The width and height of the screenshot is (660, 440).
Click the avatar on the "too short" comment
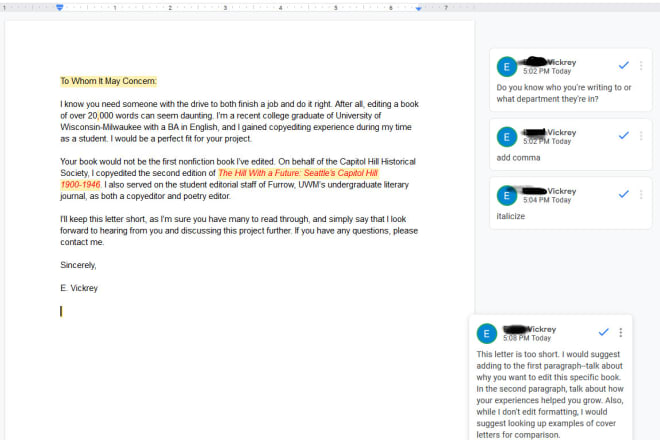click(x=487, y=333)
